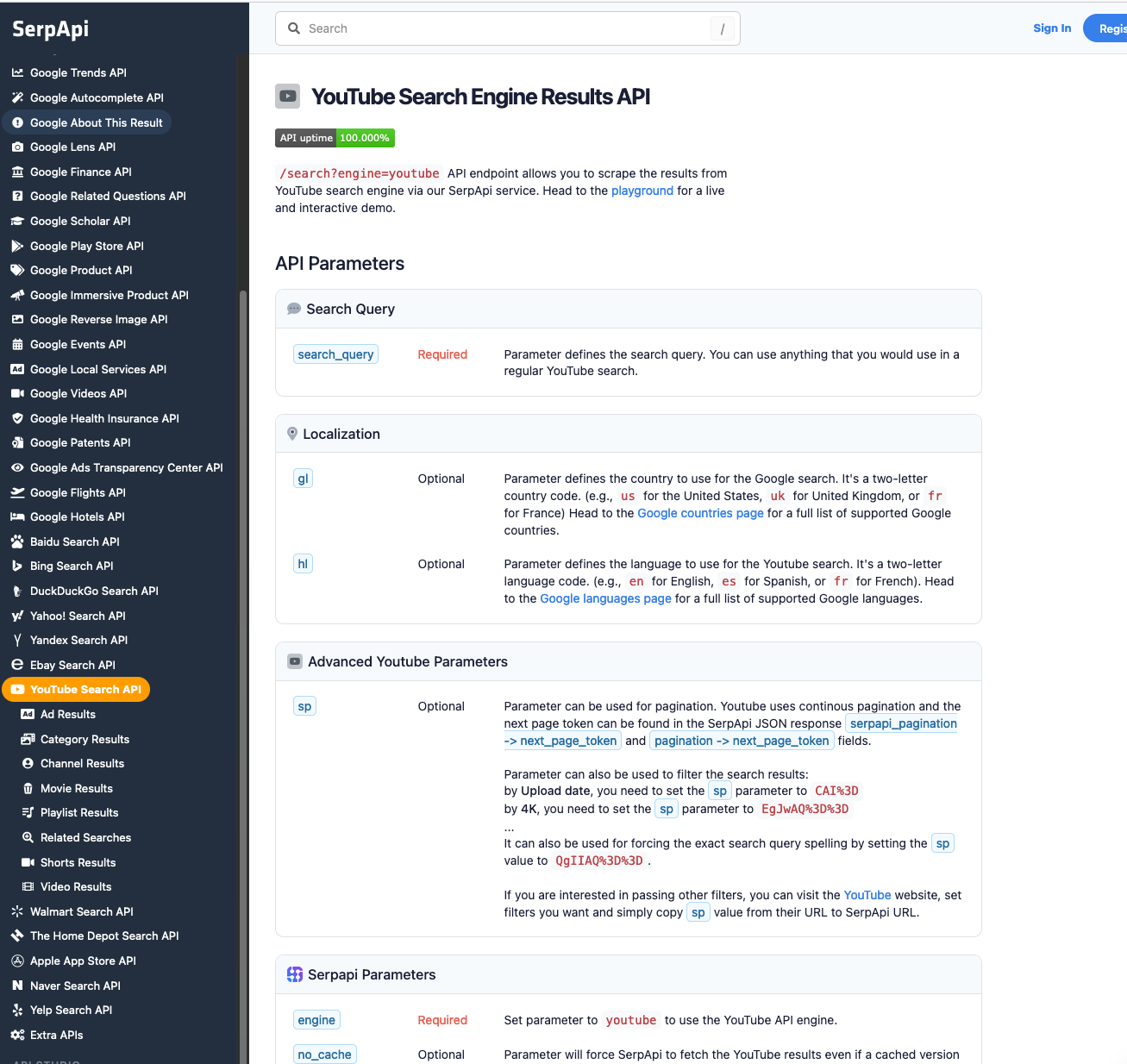The height and width of the screenshot is (1064, 1127).
Task: Go to Channel Results subsection
Action: click(82, 764)
